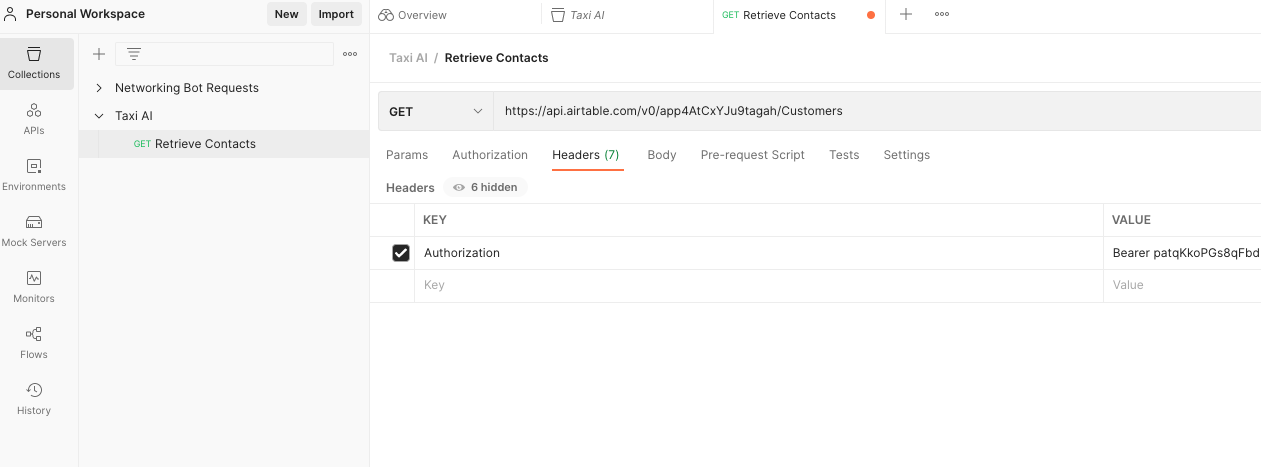Select the Headers (7) tab
The width and height of the screenshot is (1261, 467).
pos(586,155)
